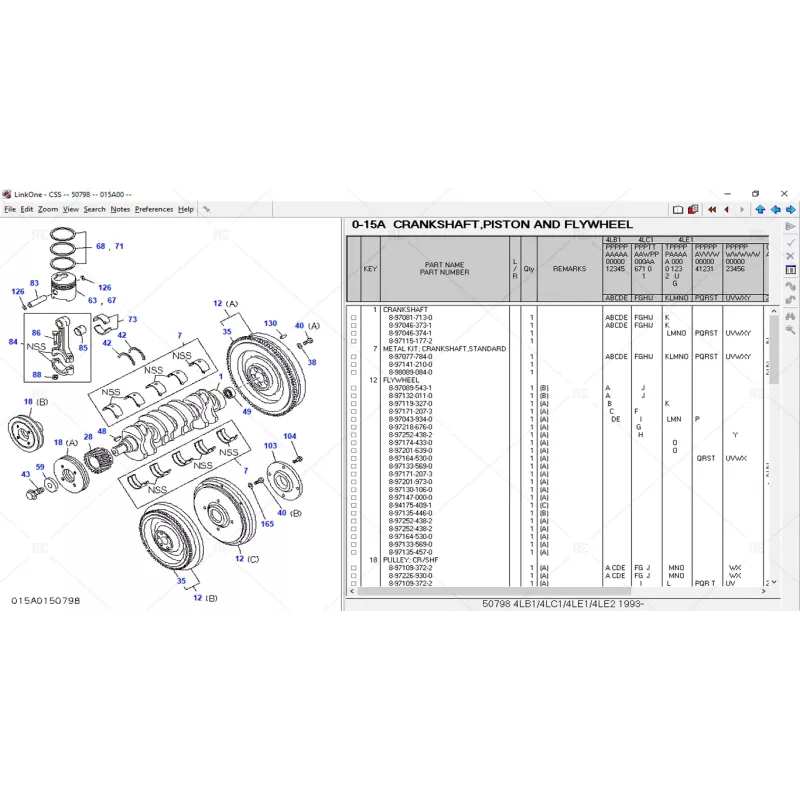Tick checkbox for part 8-97081-713-0
Viewport: 800px width, 800px height.
354,318
